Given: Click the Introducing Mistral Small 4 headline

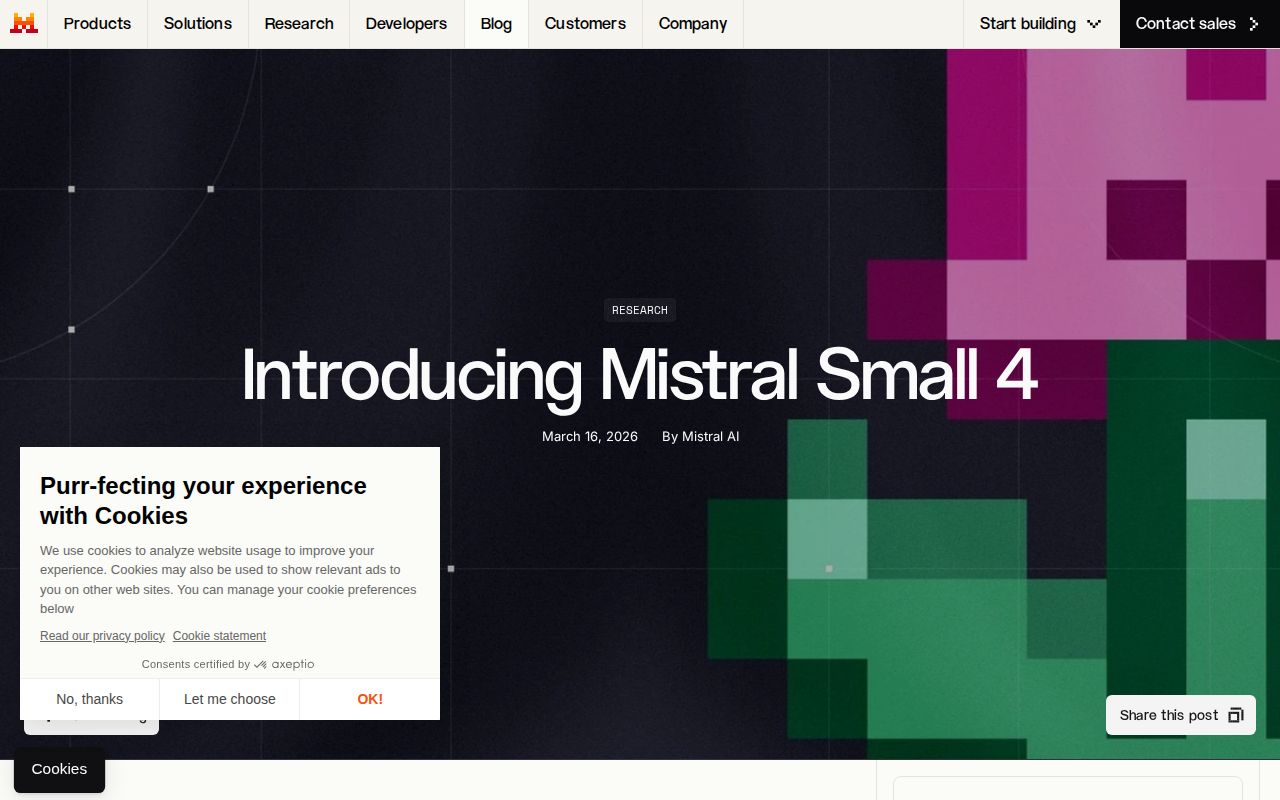Looking at the screenshot, I should (640, 376).
